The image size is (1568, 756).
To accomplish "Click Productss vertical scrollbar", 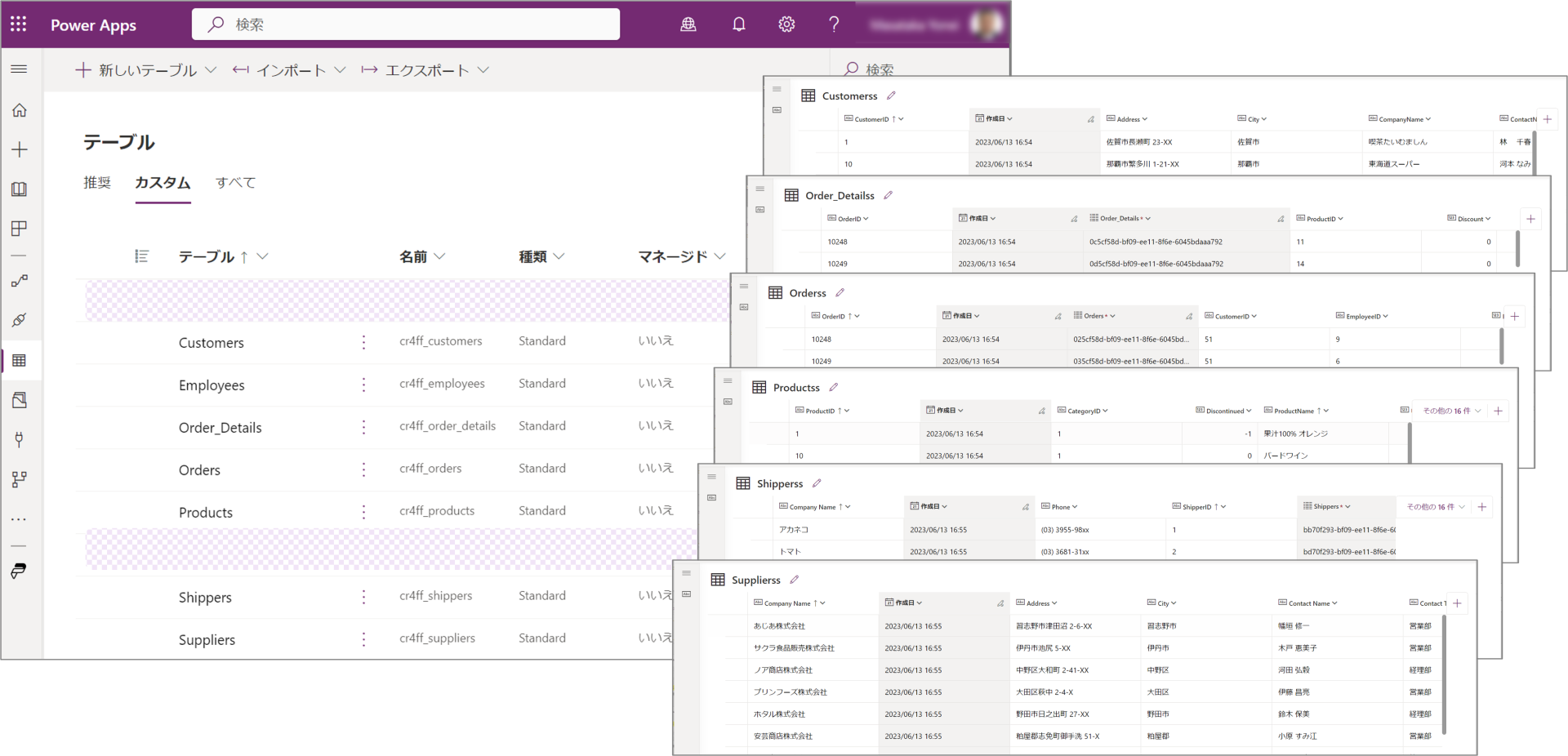I will [1410, 442].
